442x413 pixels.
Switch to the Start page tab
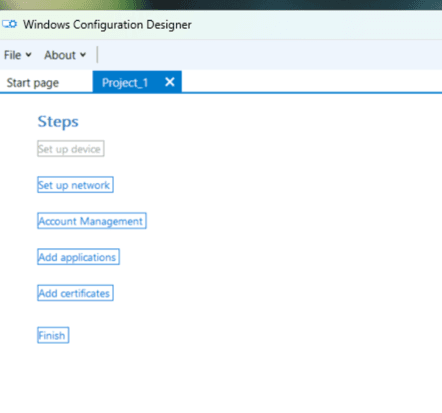point(33,83)
